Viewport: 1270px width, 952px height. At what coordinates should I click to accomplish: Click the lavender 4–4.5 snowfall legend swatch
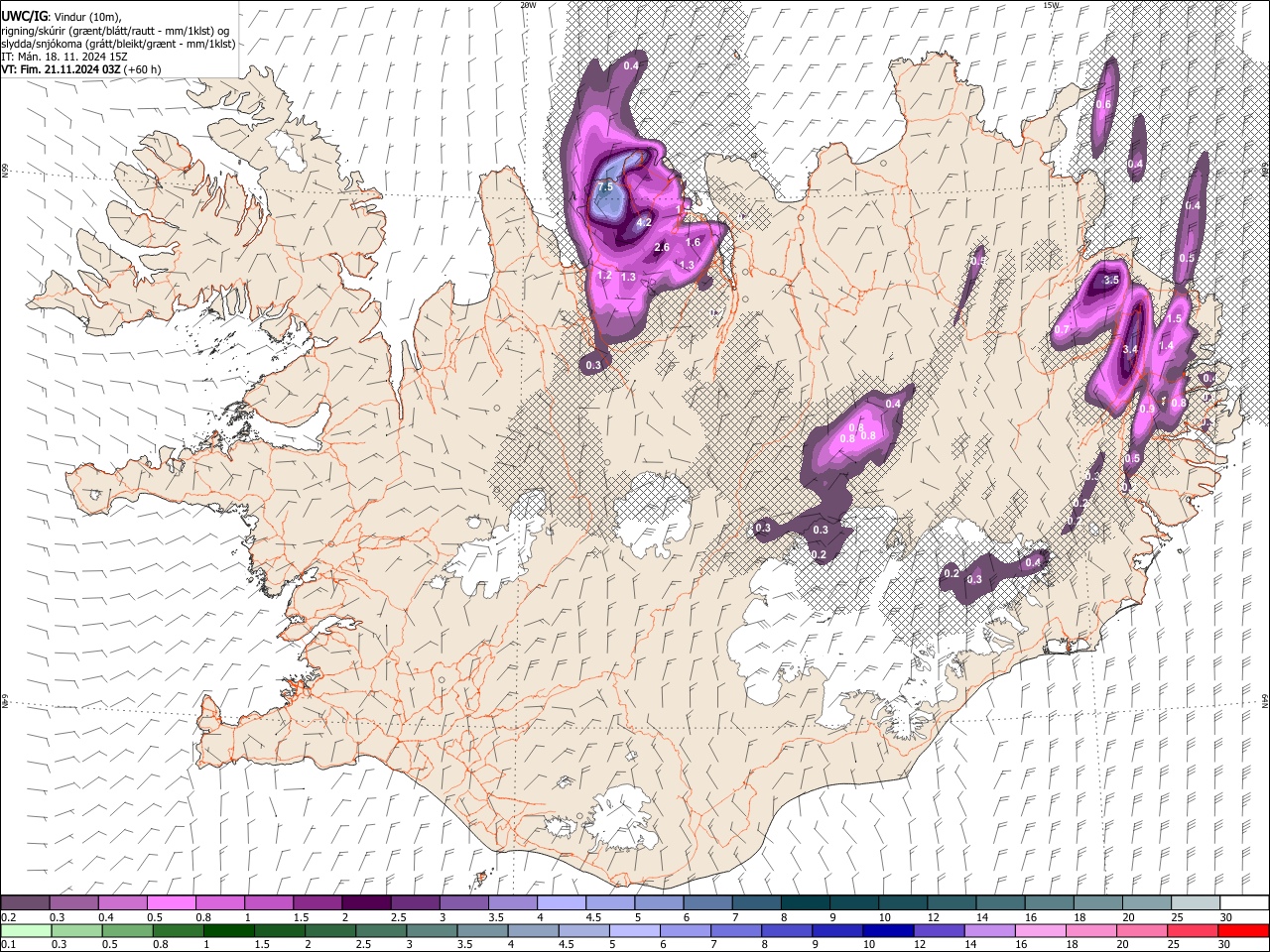coord(561,903)
